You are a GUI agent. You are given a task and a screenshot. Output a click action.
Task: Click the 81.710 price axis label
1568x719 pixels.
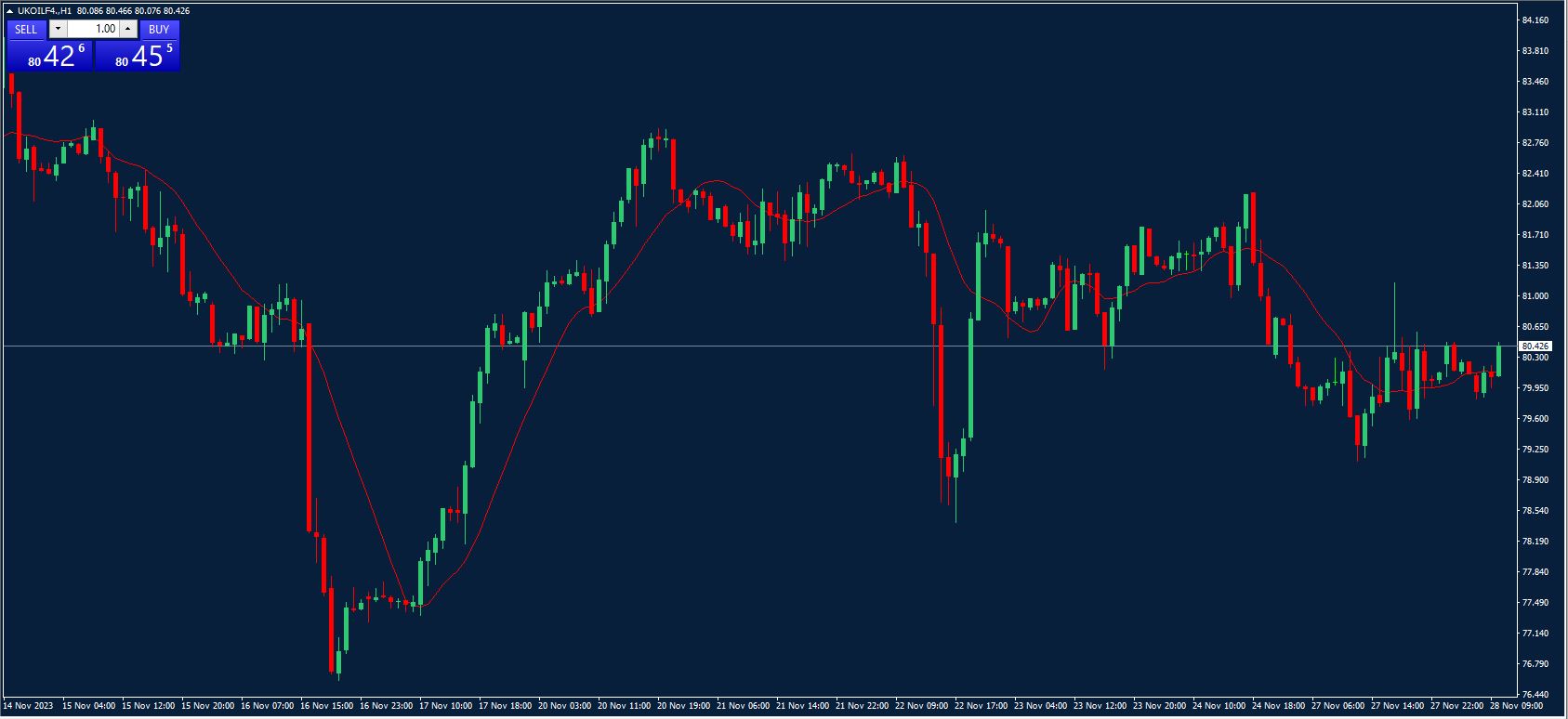pos(1535,235)
